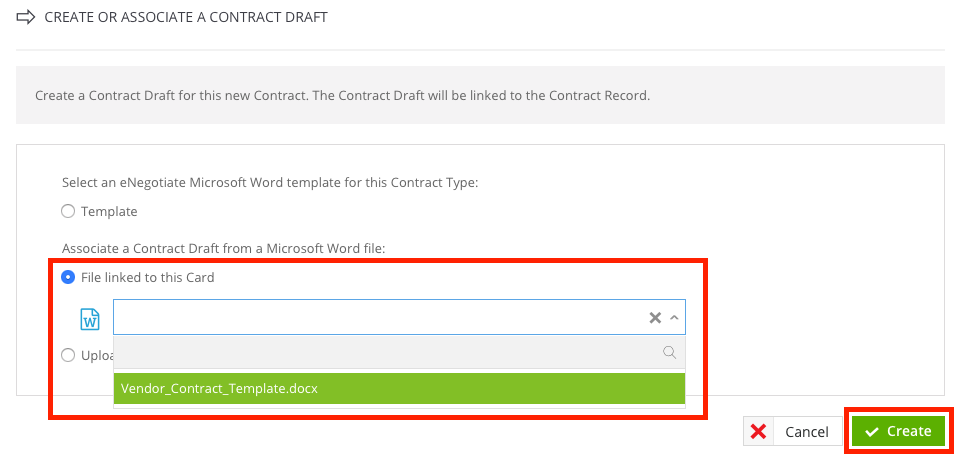966x457 pixels.
Task: Pick Vendor_Contract_Template.docx from the list
Action: tap(399, 389)
